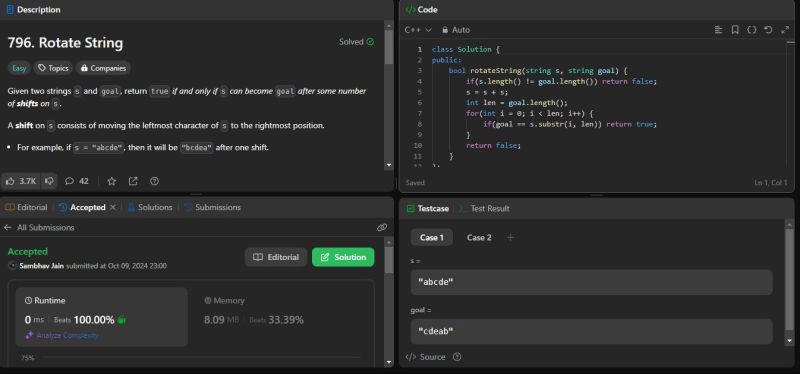Click the runtime beats info icon
Viewport: 800px width, 374px height.
tap(121, 320)
